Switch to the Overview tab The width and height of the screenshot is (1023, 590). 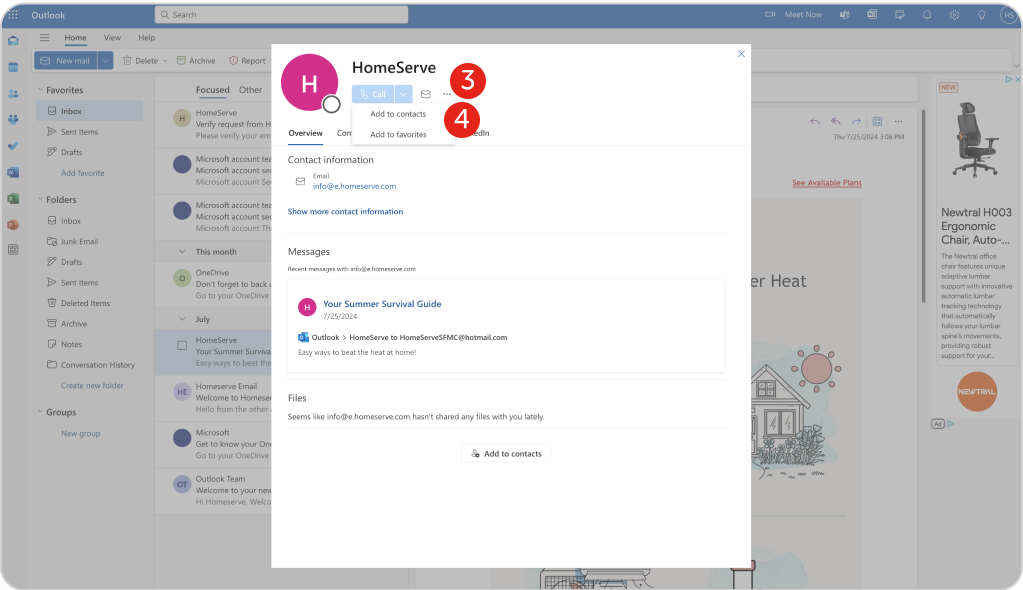305,133
